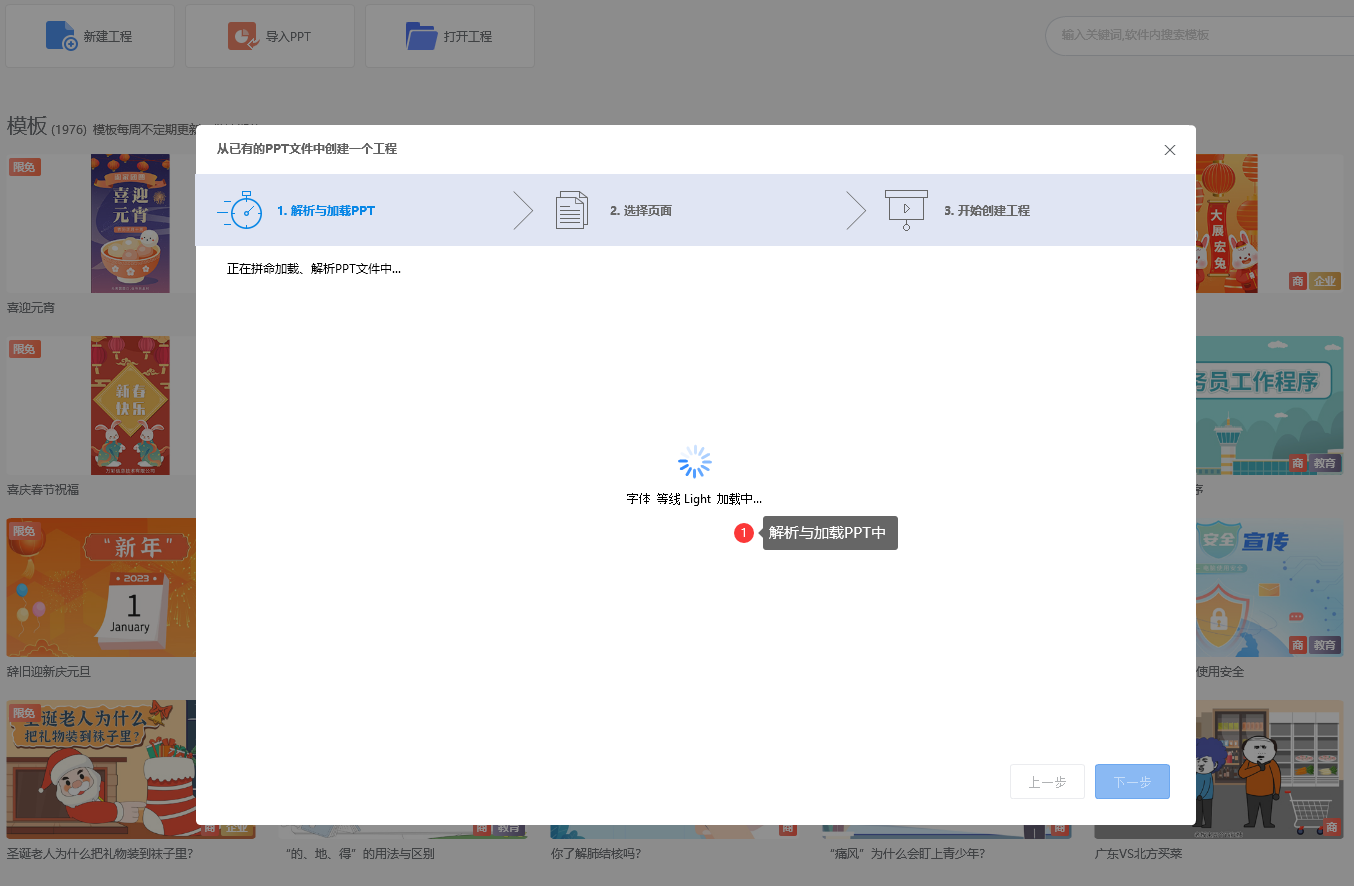Click the 上一步 button
Viewport: 1354px width, 886px height.
1047,782
